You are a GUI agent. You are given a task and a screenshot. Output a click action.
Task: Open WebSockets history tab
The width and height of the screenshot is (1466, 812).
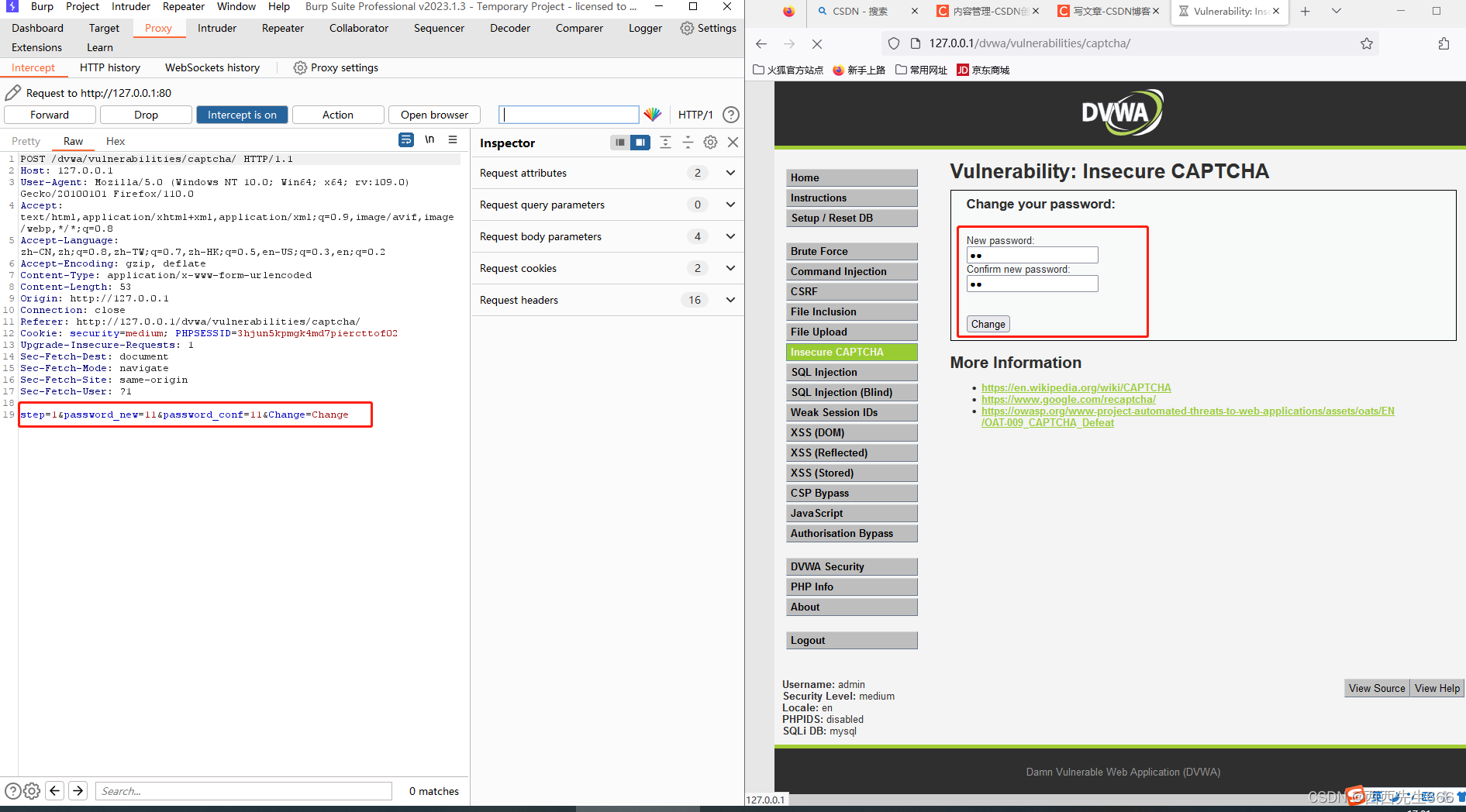point(212,67)
